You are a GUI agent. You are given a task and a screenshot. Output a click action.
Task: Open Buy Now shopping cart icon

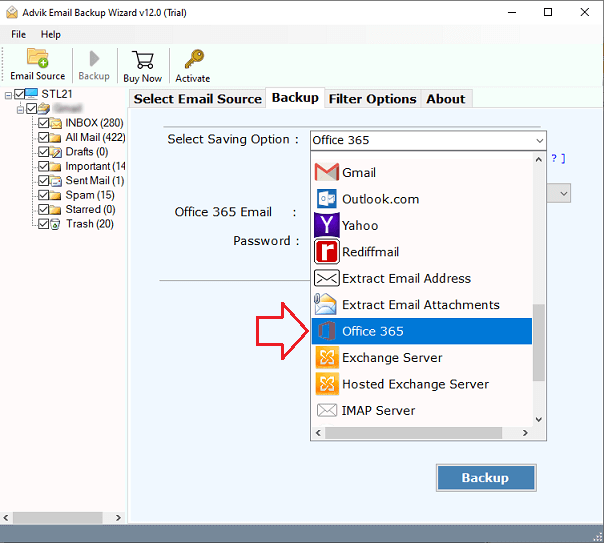(x=143, y=60)
